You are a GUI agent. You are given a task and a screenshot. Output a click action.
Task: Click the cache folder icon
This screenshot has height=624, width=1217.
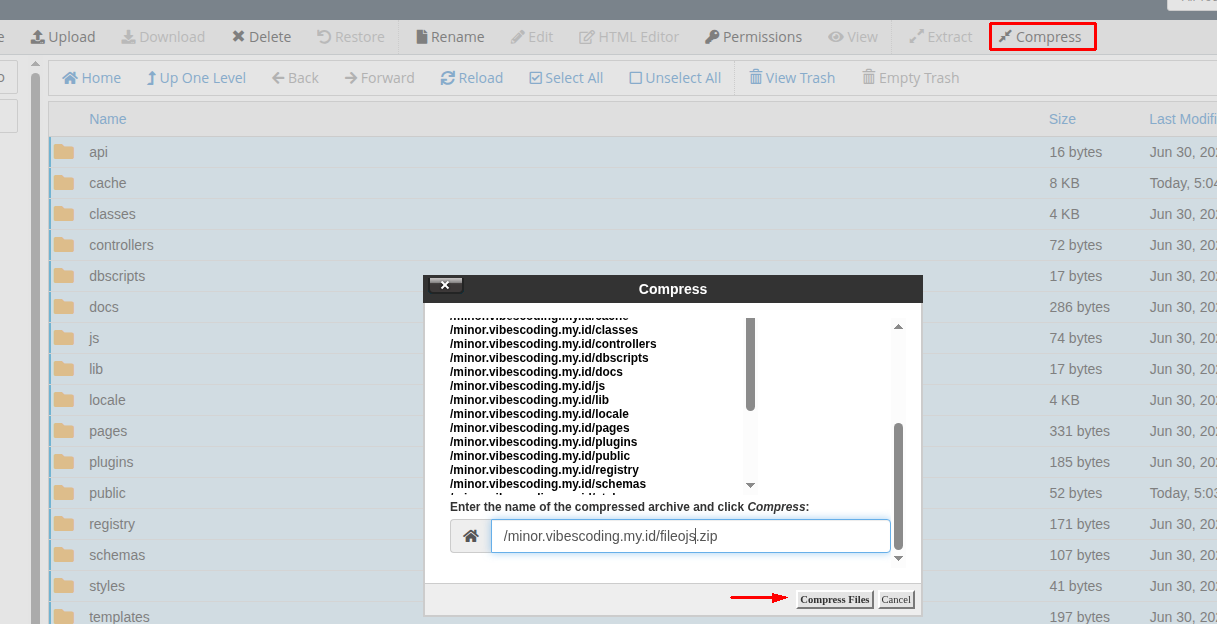pos(65,183)
